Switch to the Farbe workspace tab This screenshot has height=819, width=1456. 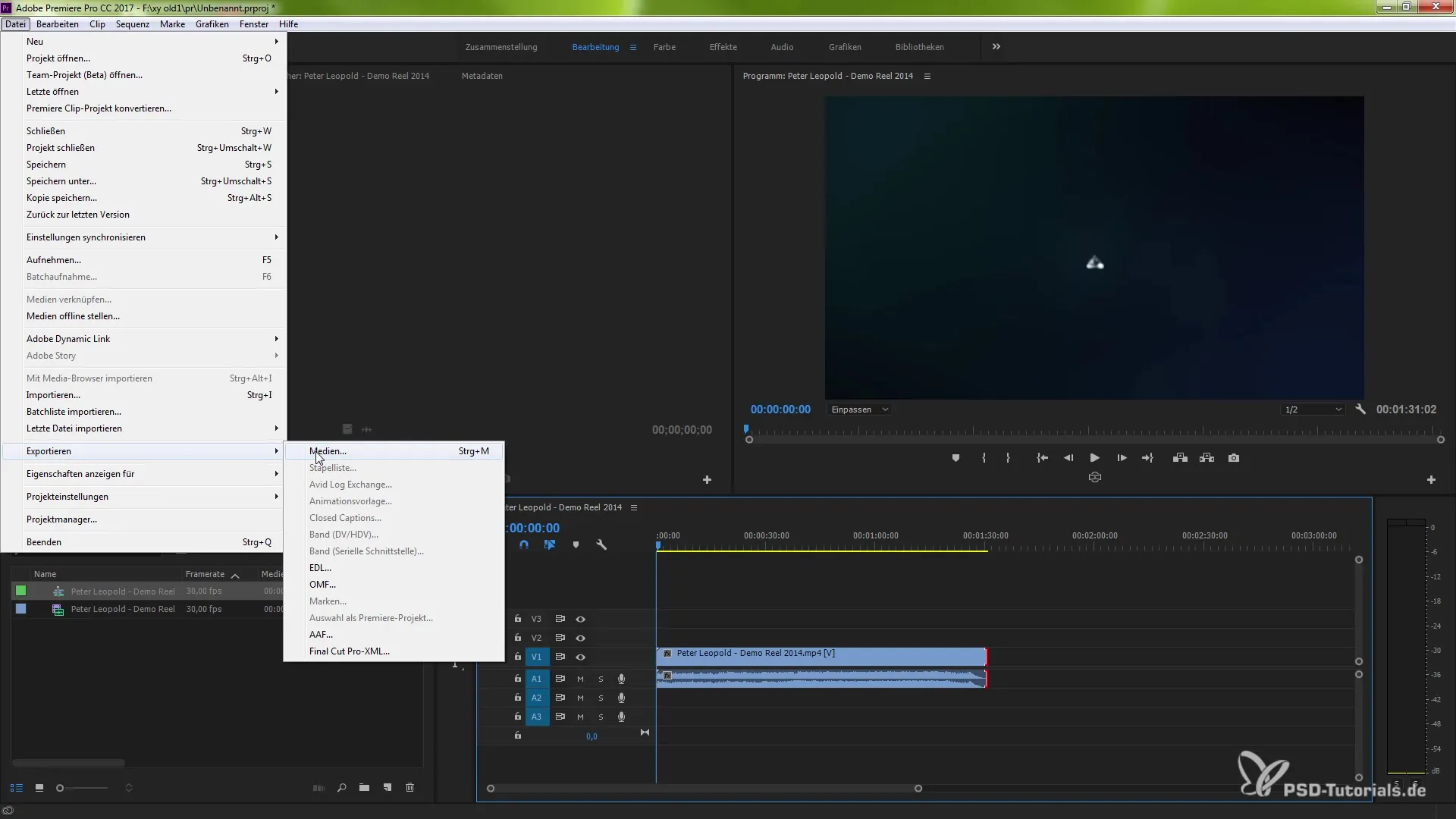[664, 47]
